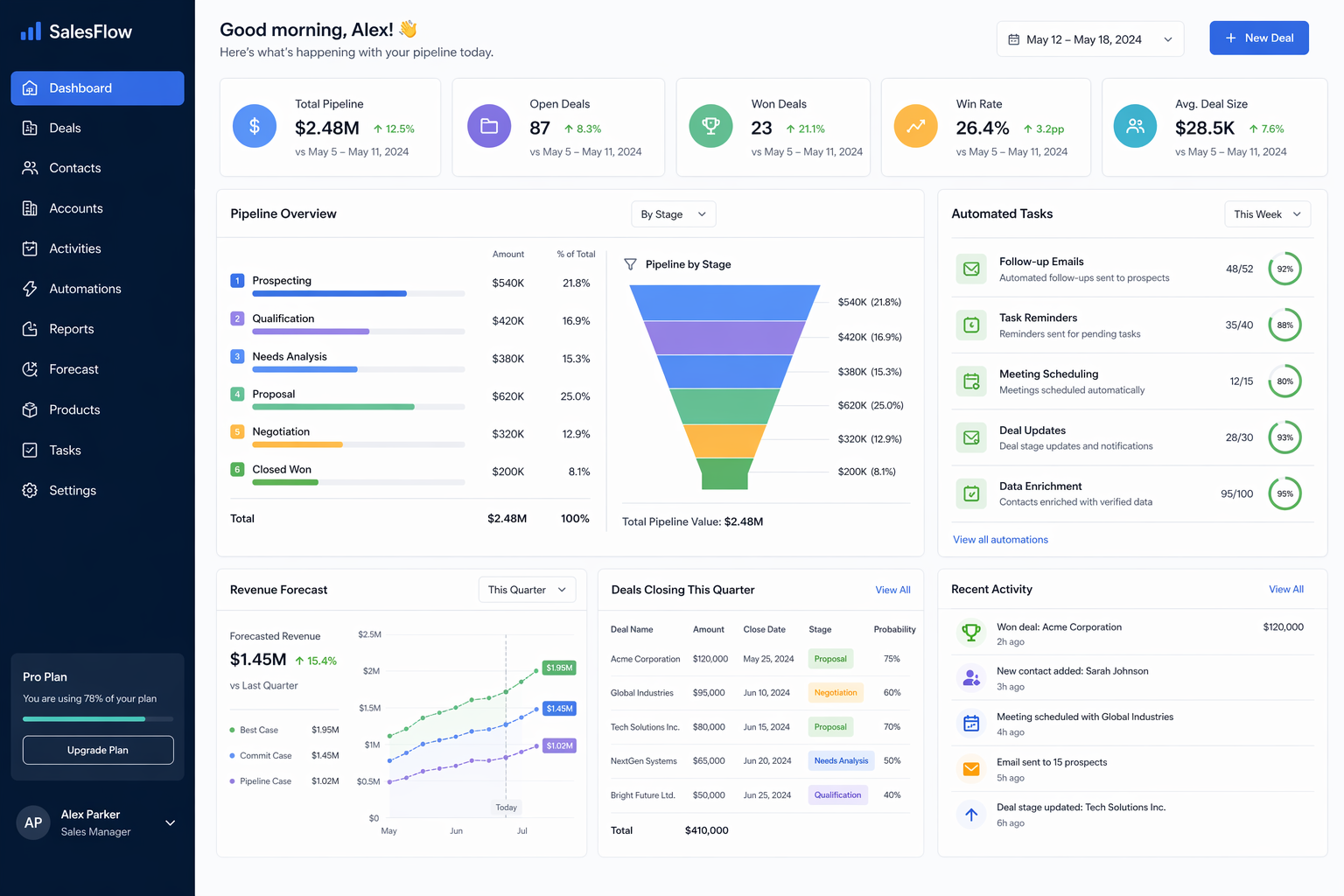Open Reports in the sidebar
This screenshot has height=896, width=1344.
pos(97,329)
